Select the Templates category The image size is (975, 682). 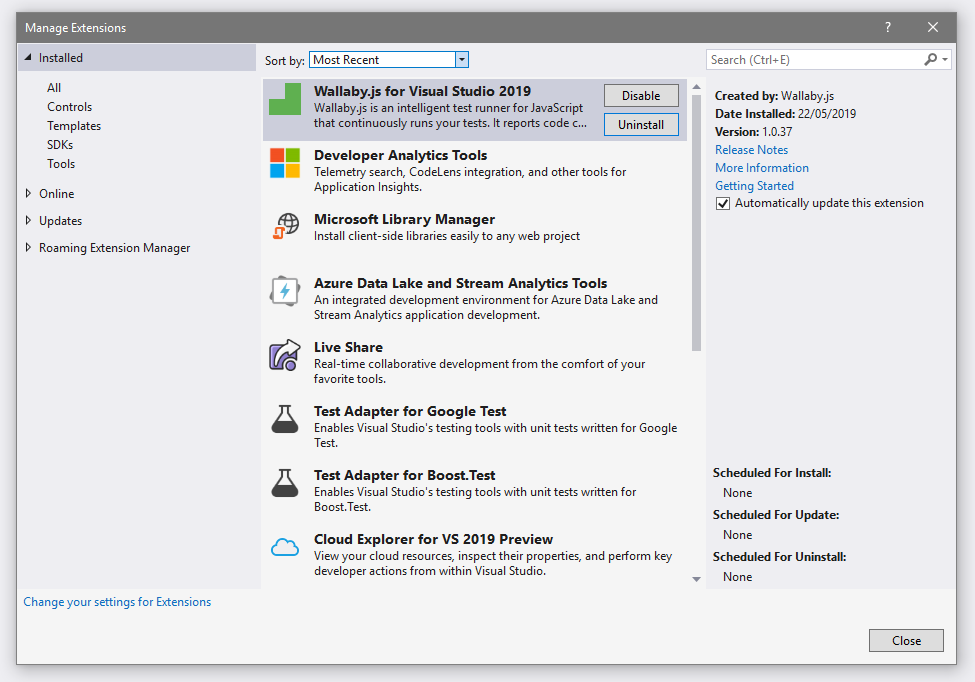(x=74, y=126)
